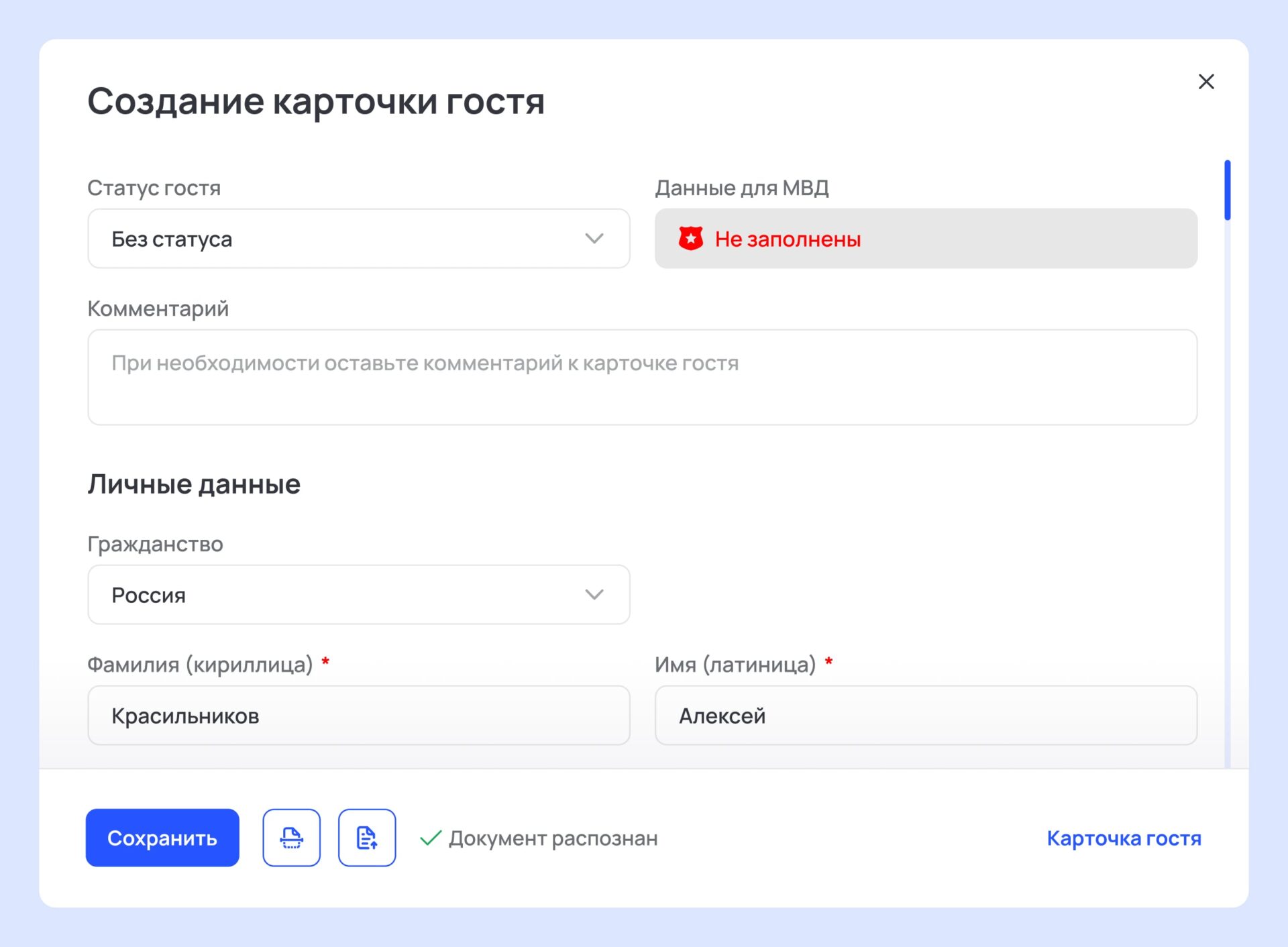Click the green checkmark next to Документ распознан

(430, 838)
